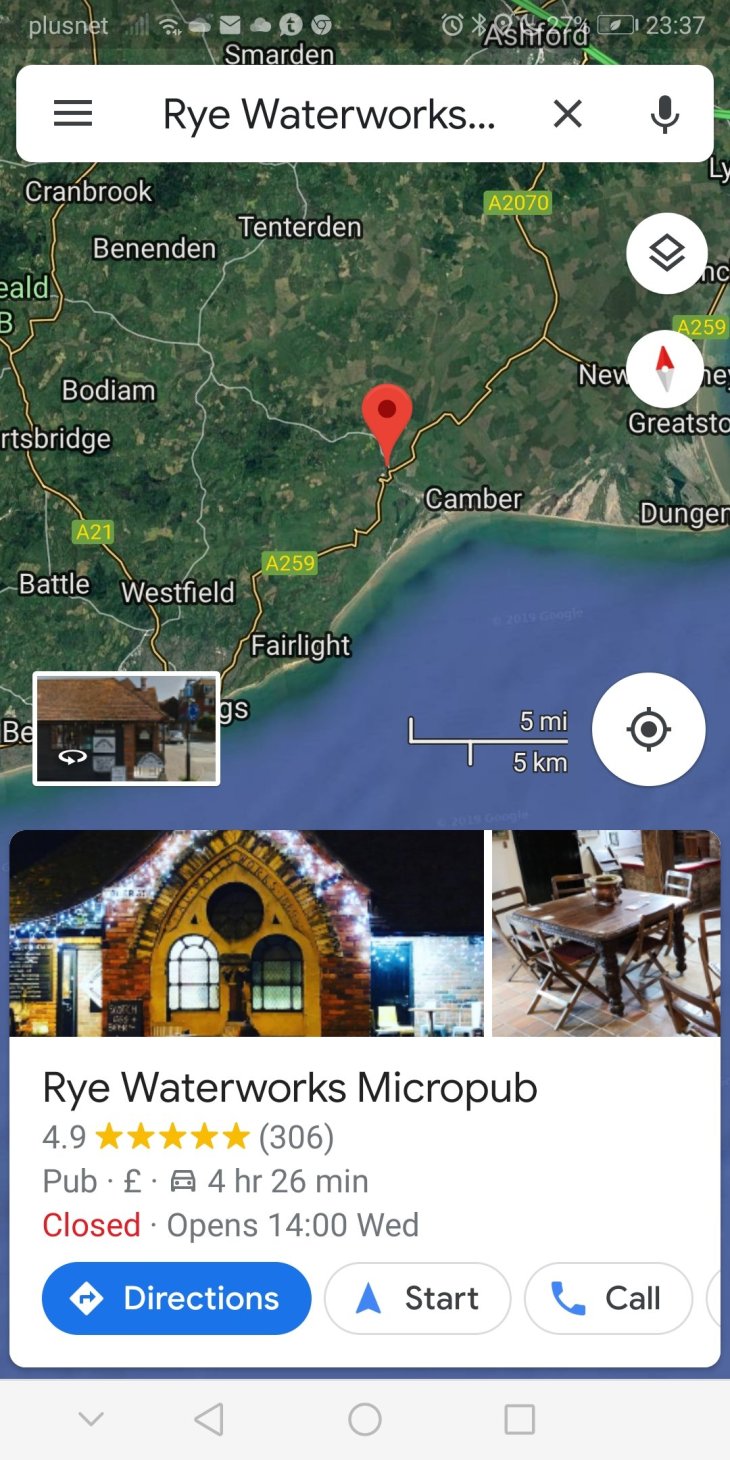Screen dimensions: 730x1460
Task: Tap the Directions button
Action: (x=176, y=1298)
